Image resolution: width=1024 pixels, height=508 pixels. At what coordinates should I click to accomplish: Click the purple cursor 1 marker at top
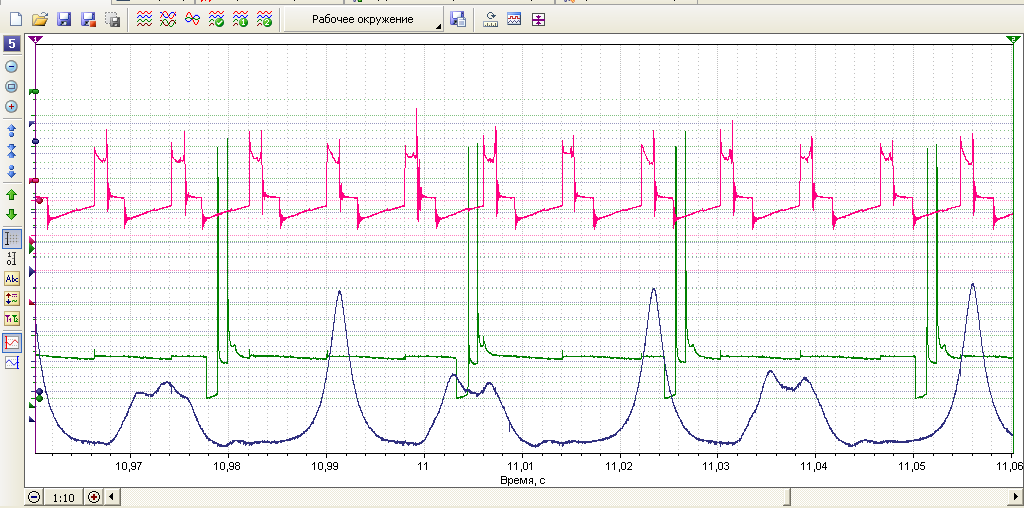click(36, 40)
